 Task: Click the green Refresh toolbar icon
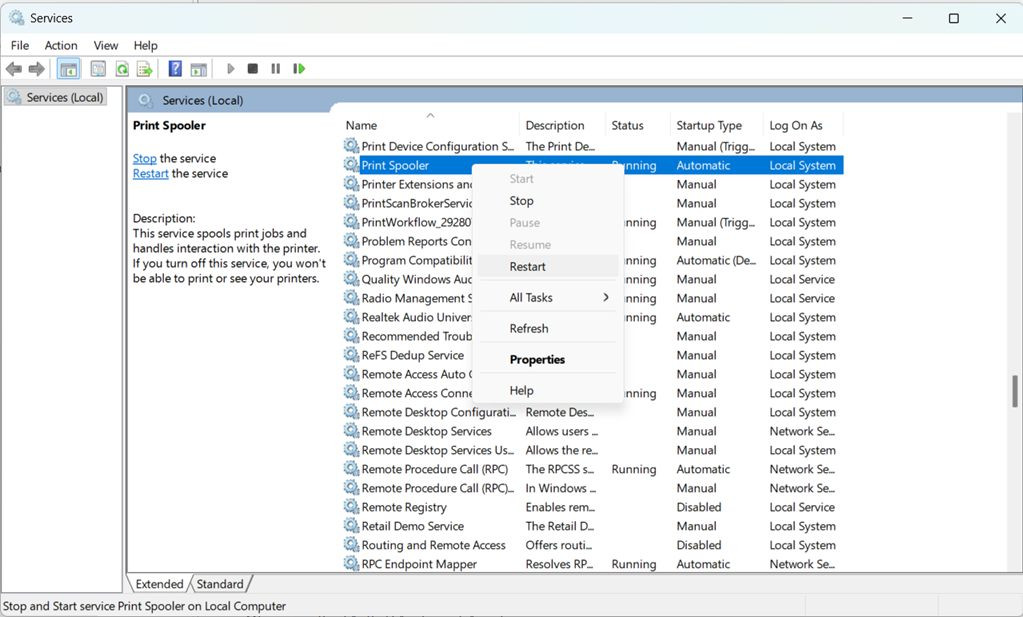click(x=122, y=68)
